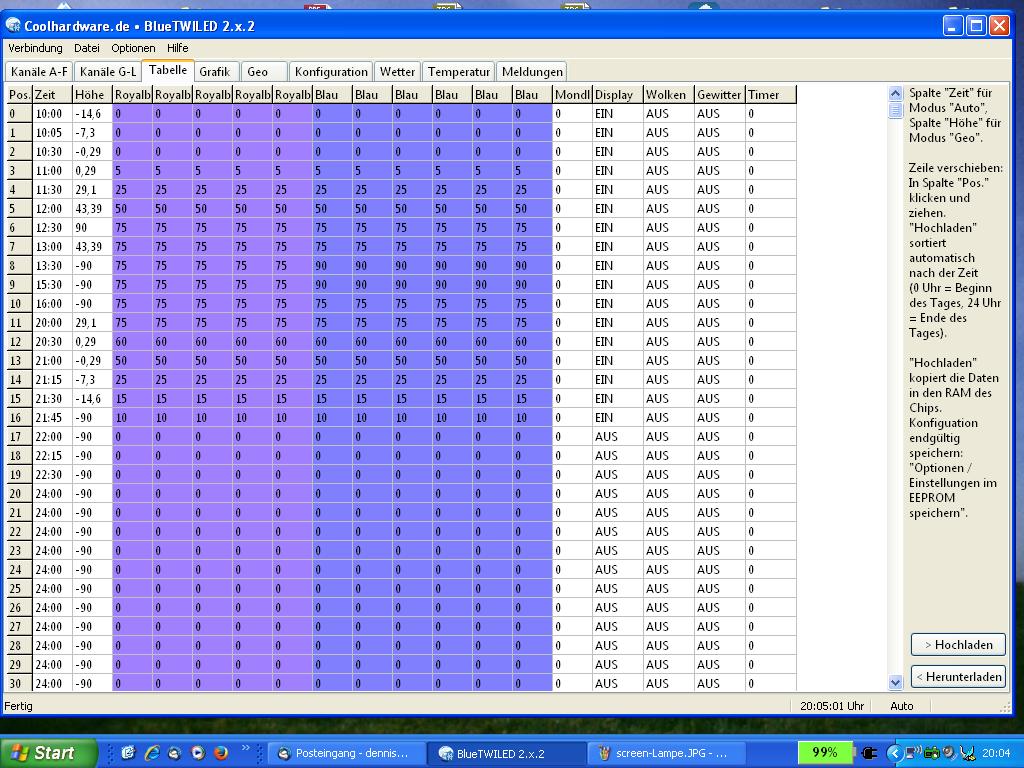The image size is (1024, 768).
Task: Expand the quick launch overflow chevron
Action: [246, 747]
